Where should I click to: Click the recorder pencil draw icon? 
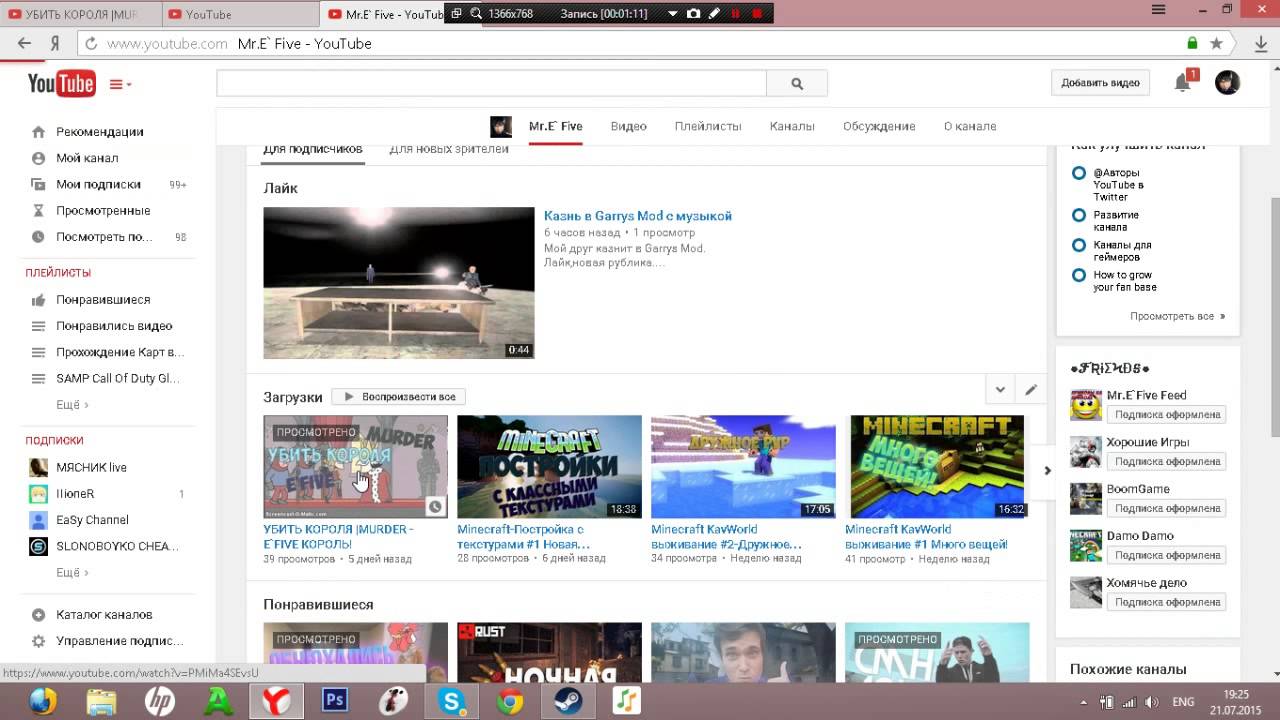point(714,14)
